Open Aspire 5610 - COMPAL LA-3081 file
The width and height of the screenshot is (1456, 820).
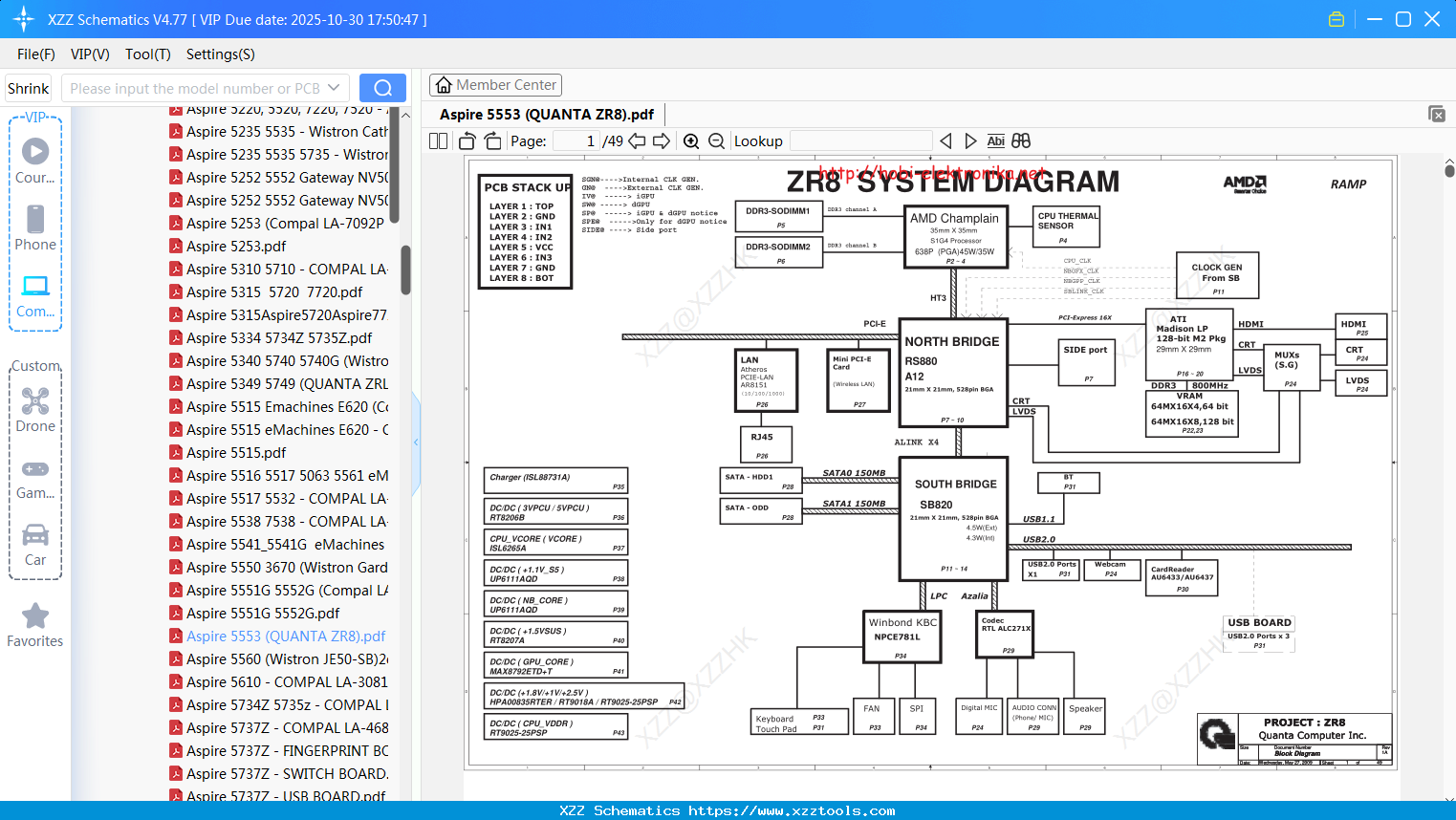[x=279, y=682]
